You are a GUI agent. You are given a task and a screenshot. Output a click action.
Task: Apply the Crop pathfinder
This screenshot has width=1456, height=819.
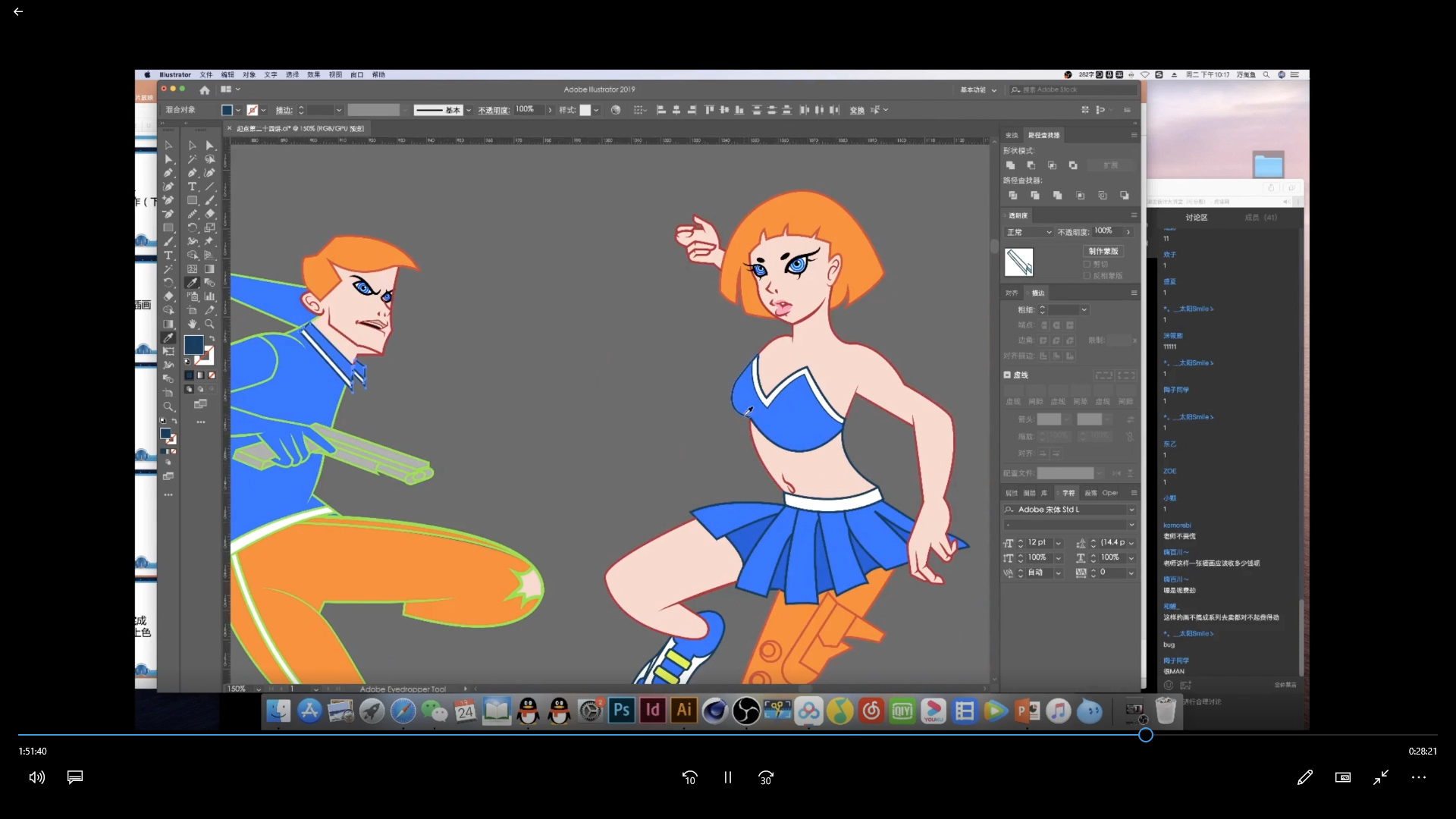1080,196
